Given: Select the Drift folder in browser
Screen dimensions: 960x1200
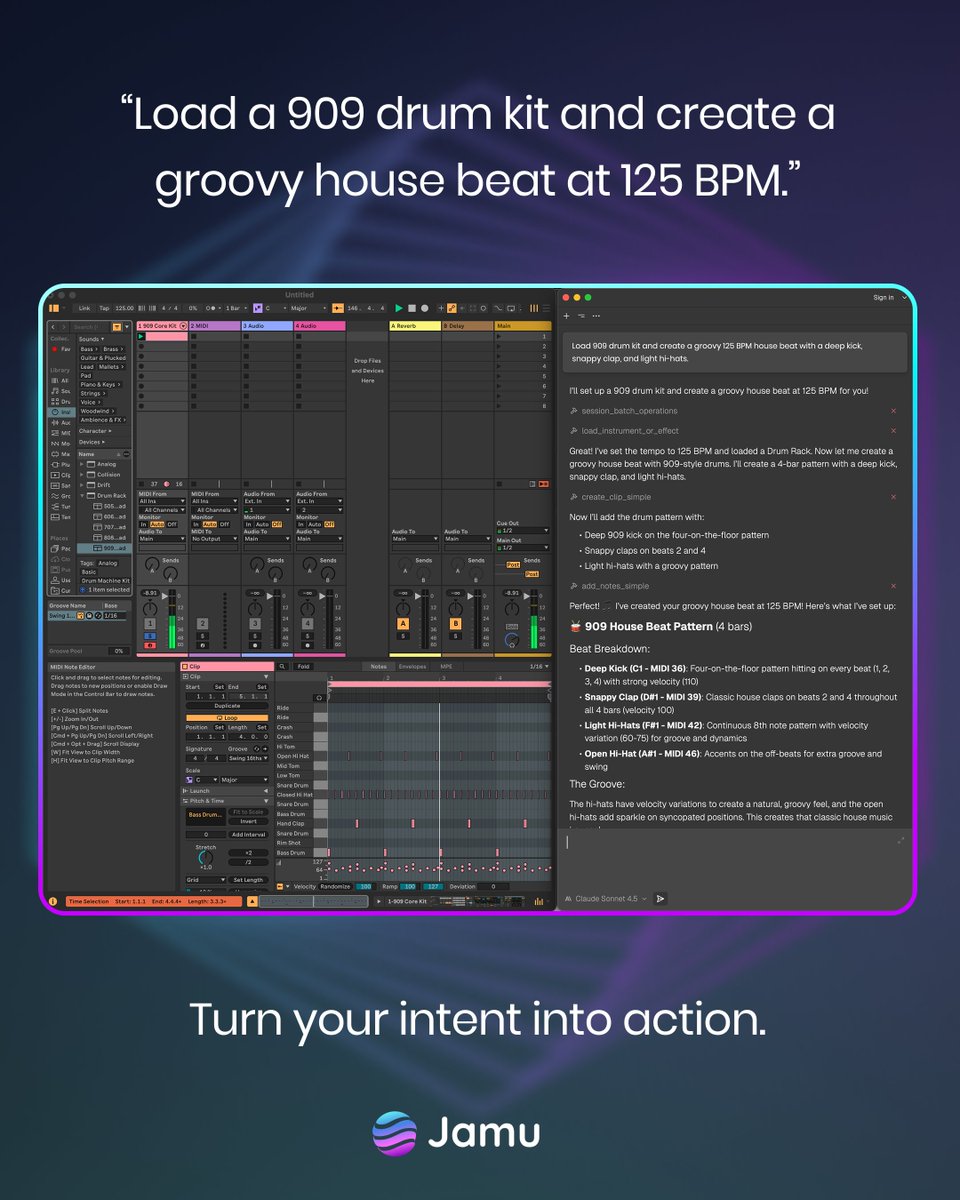Looking at the screenshot, I should coord(104,485).
